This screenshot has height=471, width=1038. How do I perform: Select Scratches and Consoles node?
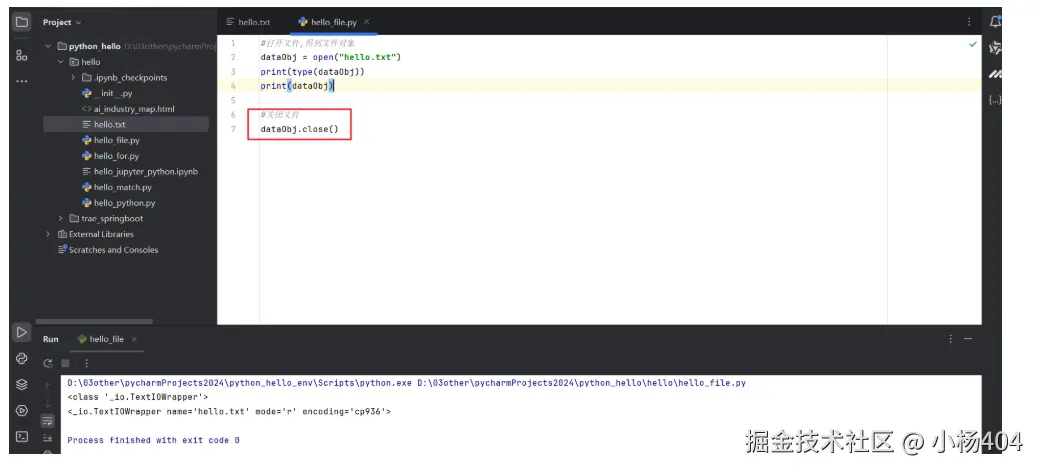[109, 250]
